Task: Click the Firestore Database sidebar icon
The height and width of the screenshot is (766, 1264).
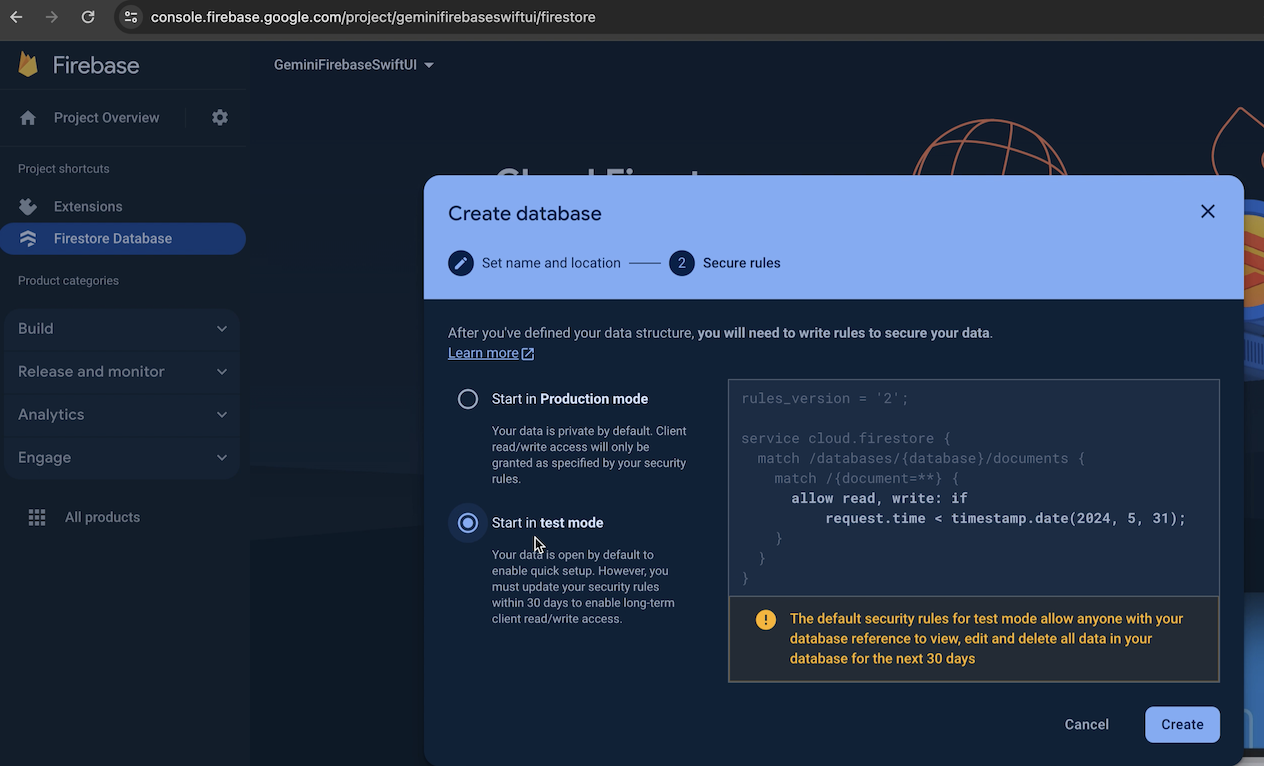Action: [28, 239]
